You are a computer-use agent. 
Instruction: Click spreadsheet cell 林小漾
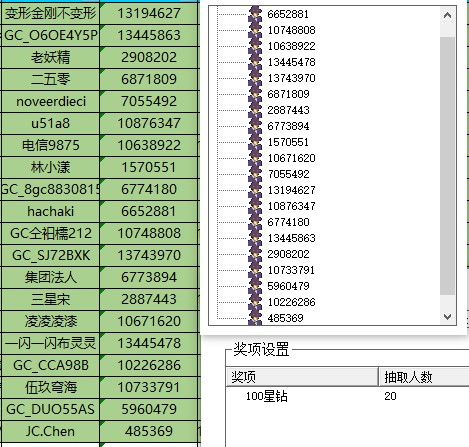pyautogui.click(x=51, y=167)
